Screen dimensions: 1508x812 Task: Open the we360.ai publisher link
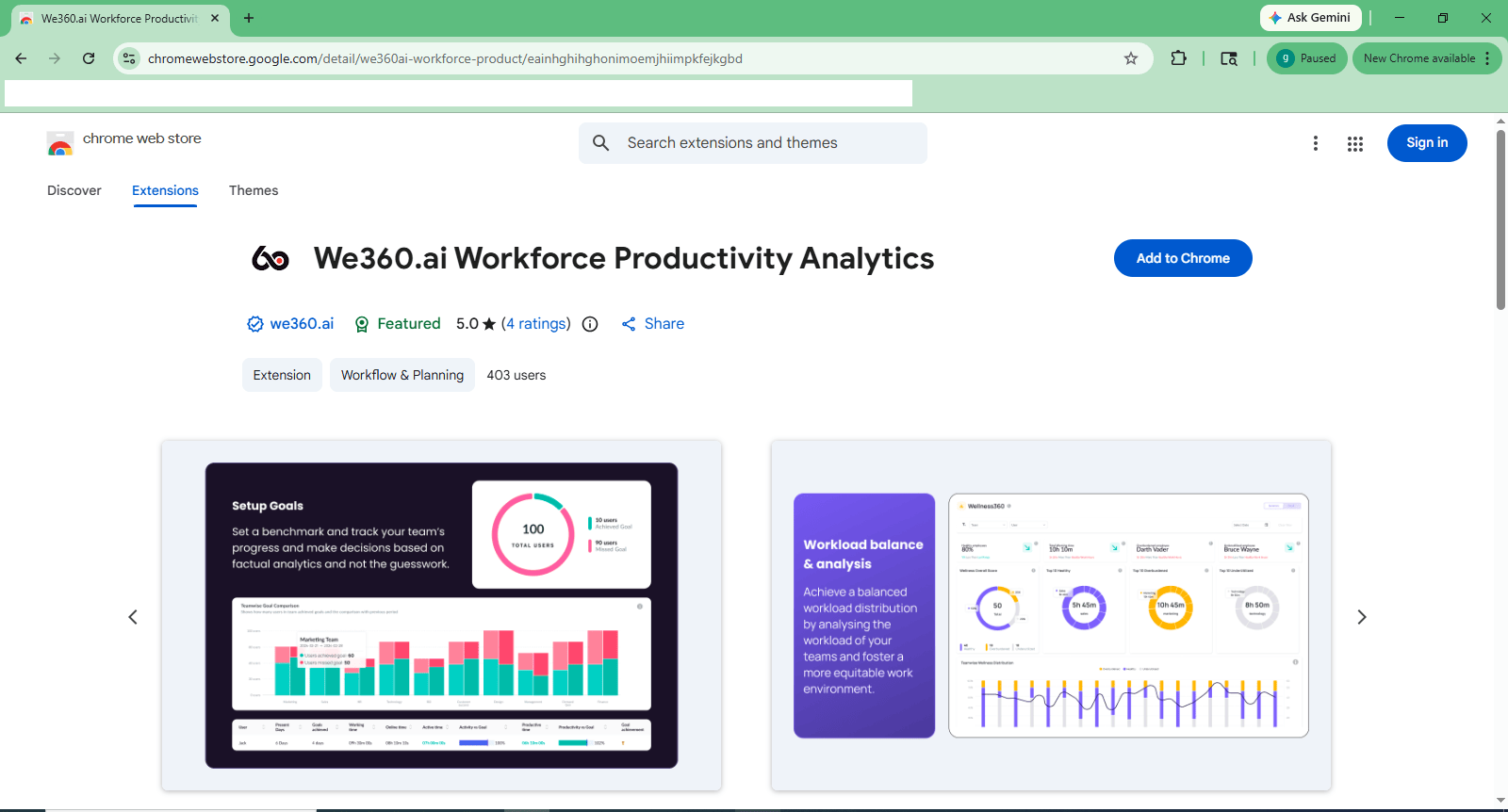coord(302,324)
